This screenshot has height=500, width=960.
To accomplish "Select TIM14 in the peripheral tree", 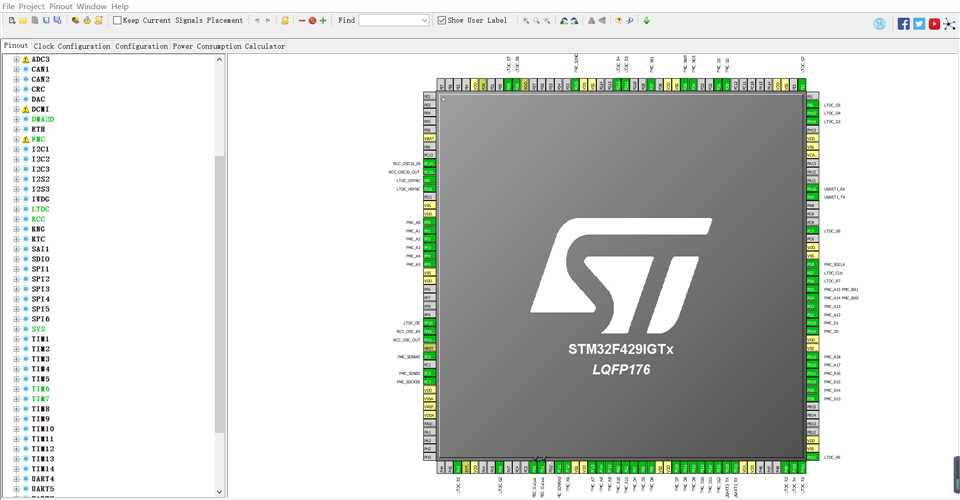I will coord(43,469).
